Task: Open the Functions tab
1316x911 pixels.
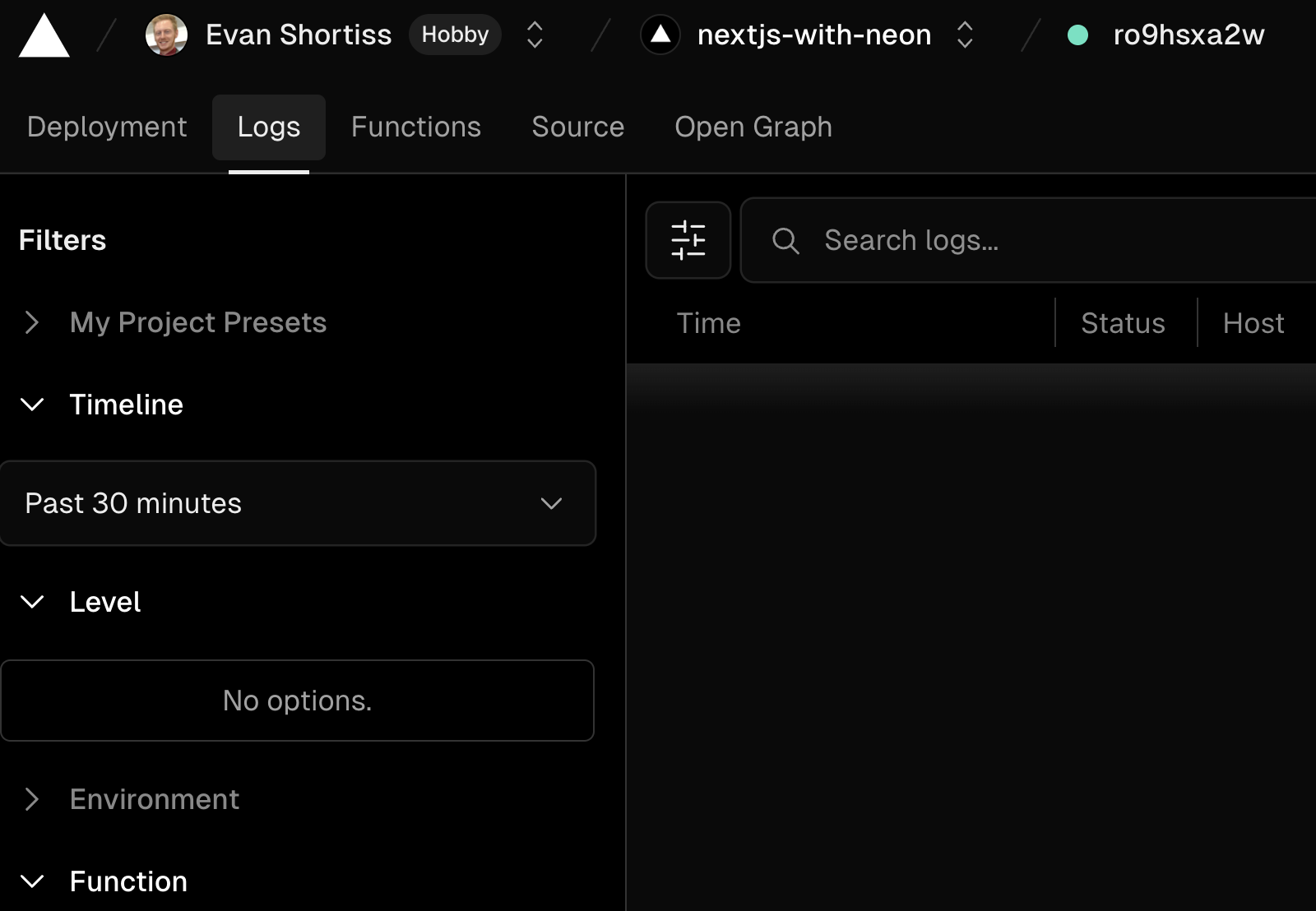Action: [416, 127]
